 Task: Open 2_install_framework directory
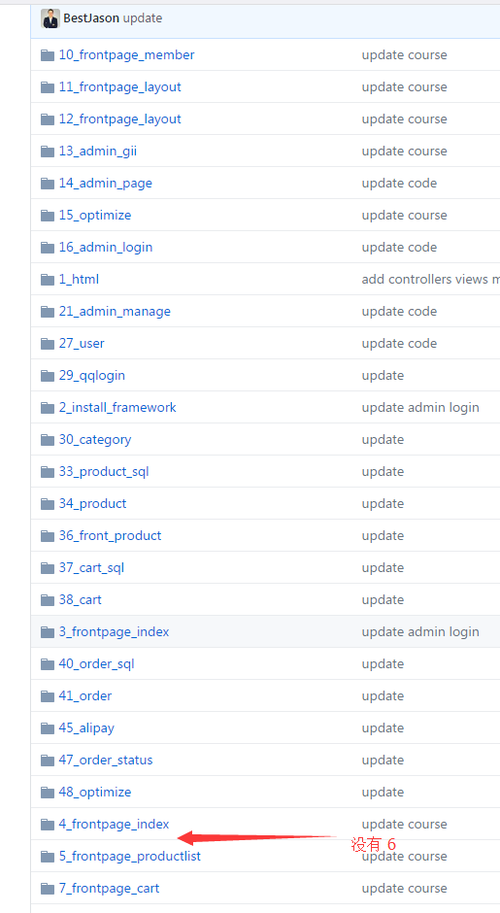(118, 408)
